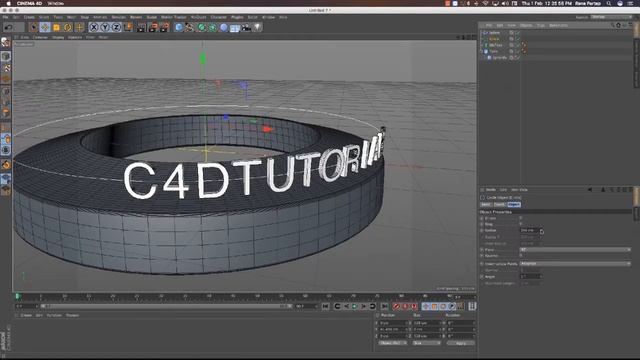Viewport: 640px width, 360px height.
Task: Enable the Ring checkbox
Action: (521, 224)
